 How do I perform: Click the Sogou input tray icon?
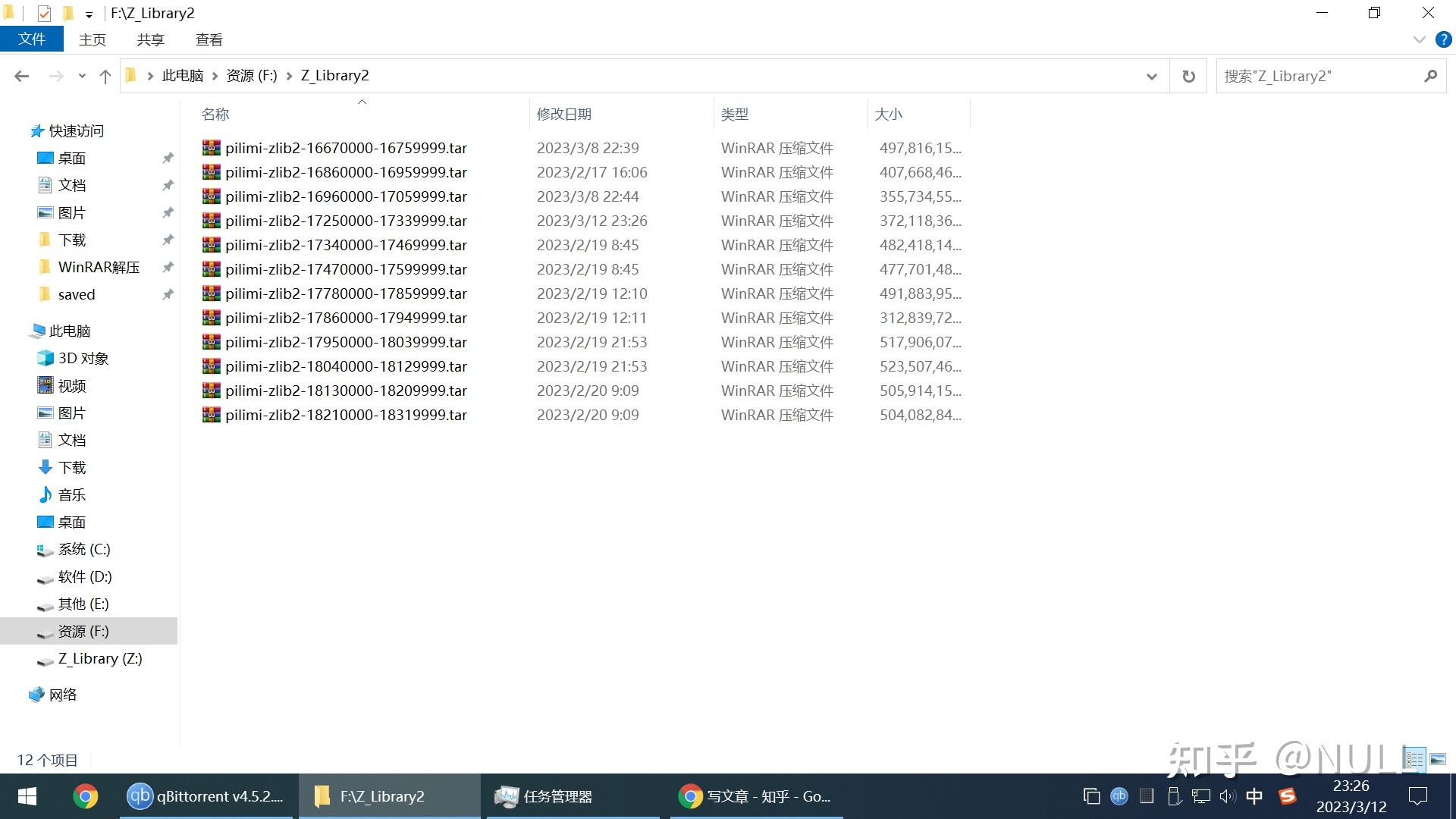pos(1287,796)
